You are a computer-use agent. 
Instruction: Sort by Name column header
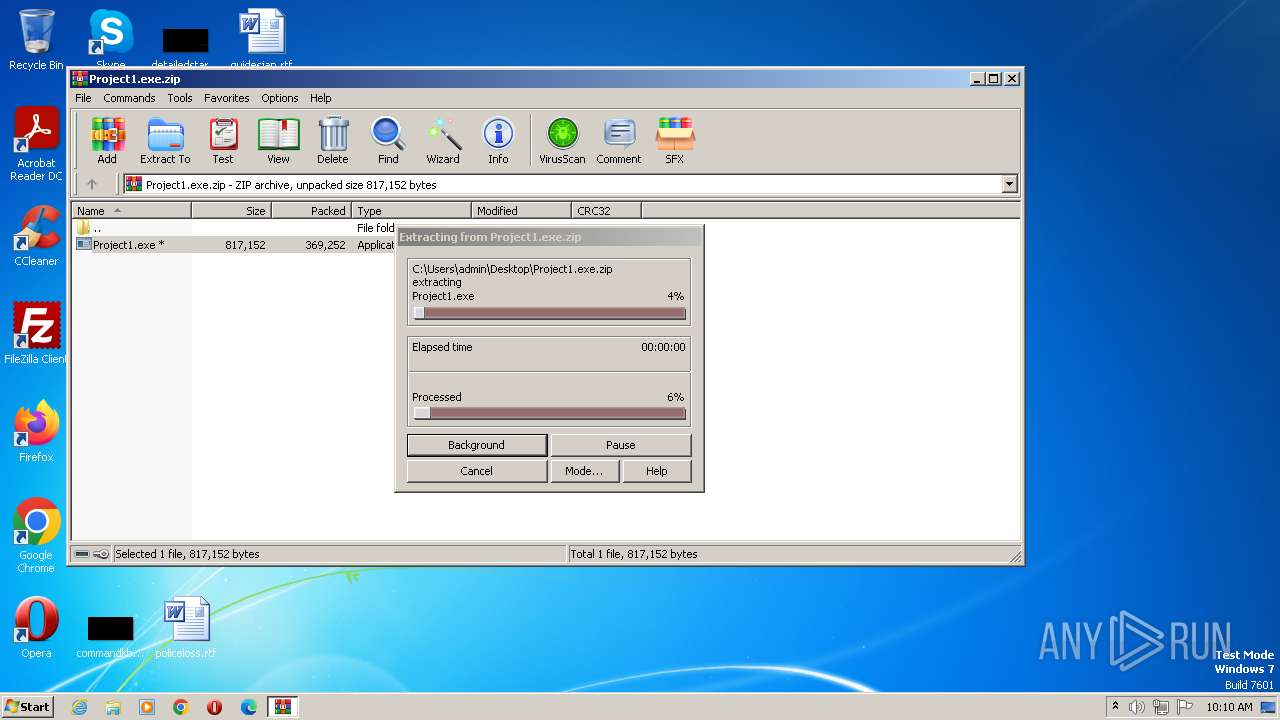(x=131, y=210)
